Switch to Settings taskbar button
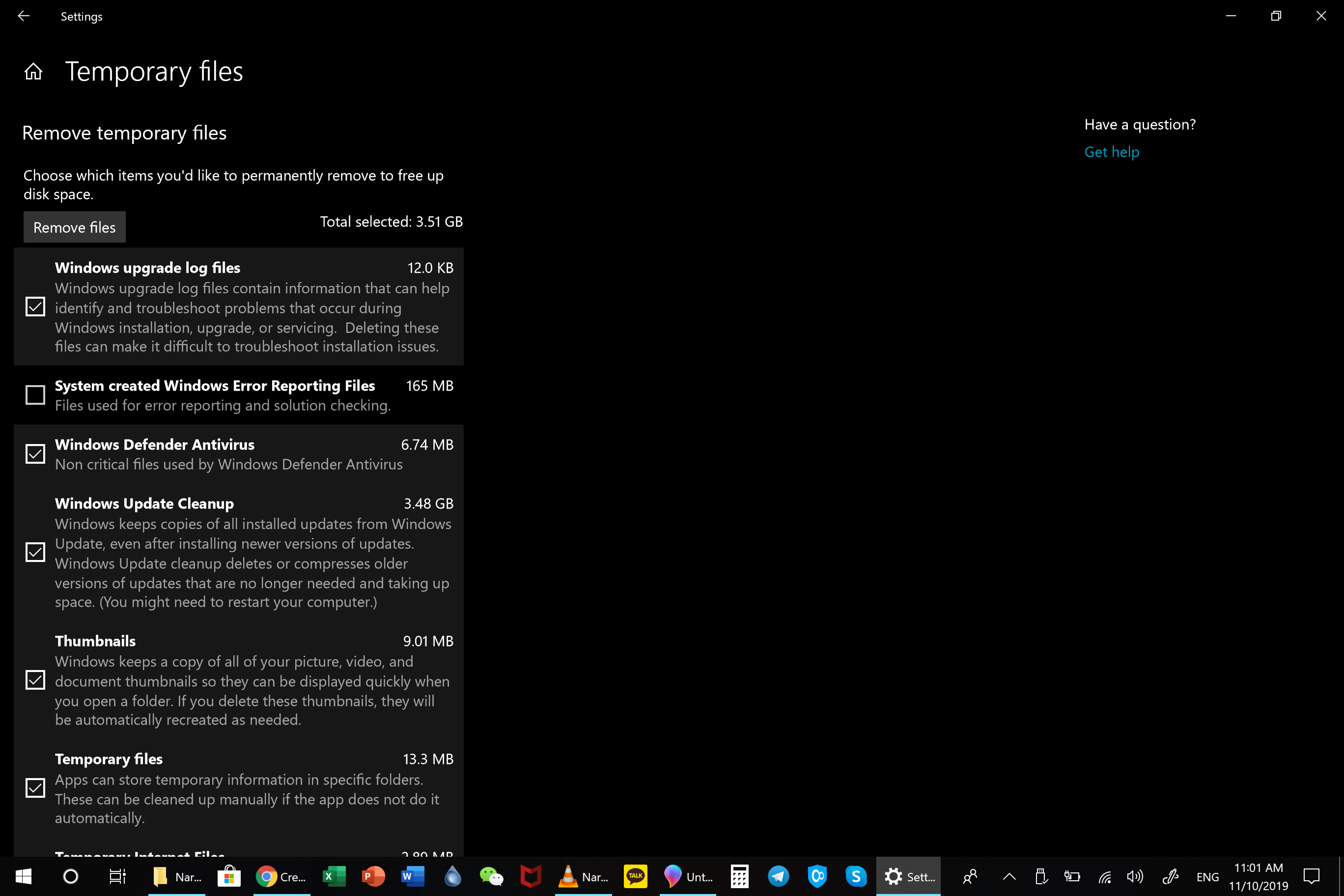The image size is (1344, 896). point(909,876)
